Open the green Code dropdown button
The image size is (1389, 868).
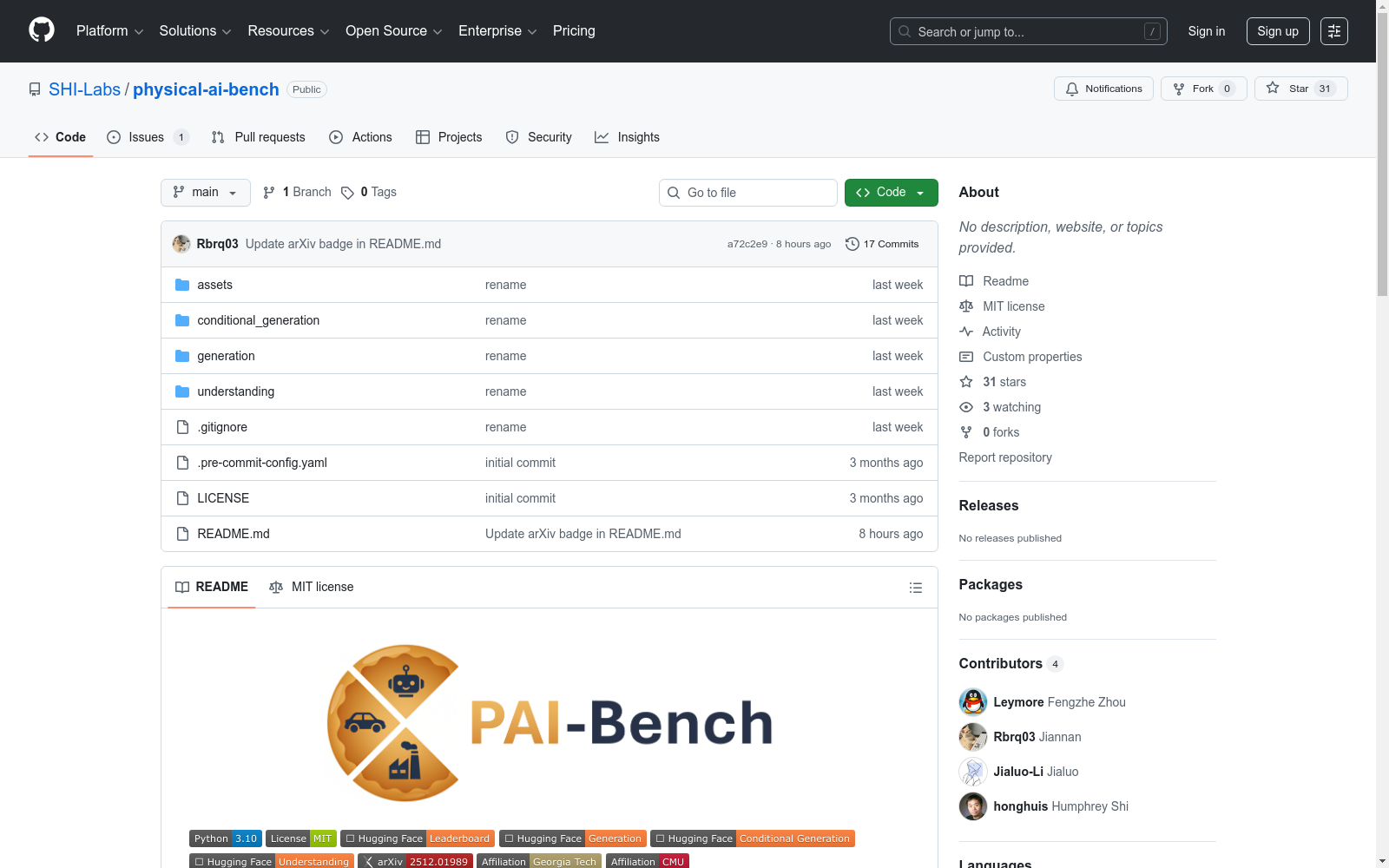891,193
